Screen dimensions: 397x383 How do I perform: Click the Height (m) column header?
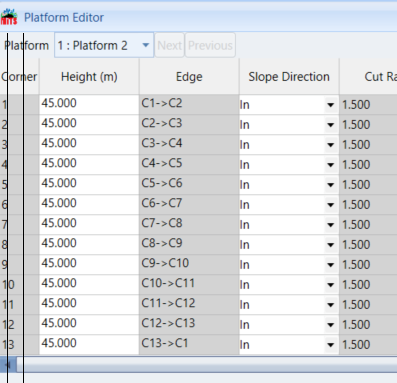click(x=89, y=77)
